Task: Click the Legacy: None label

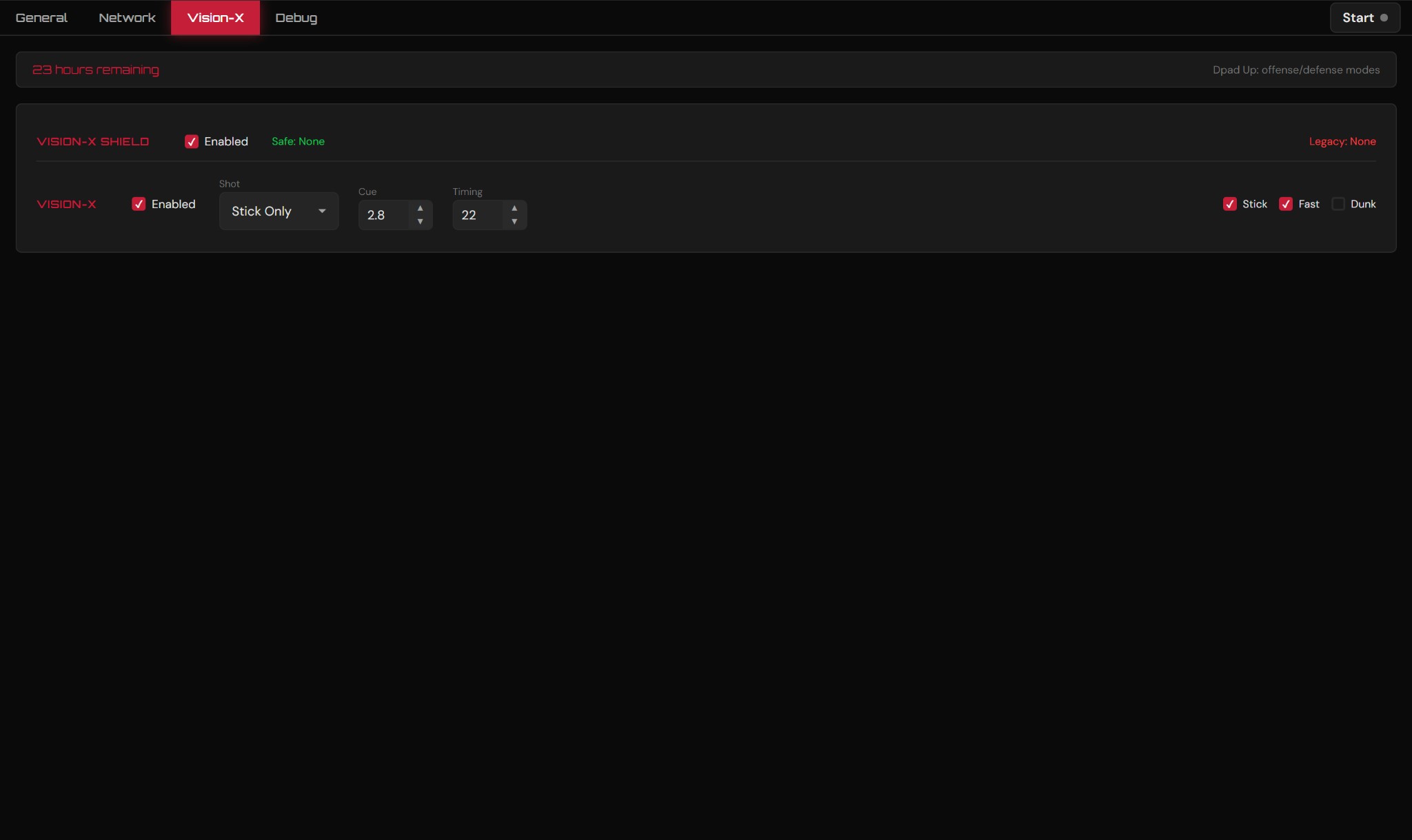Action: (x=1342, y=141)
